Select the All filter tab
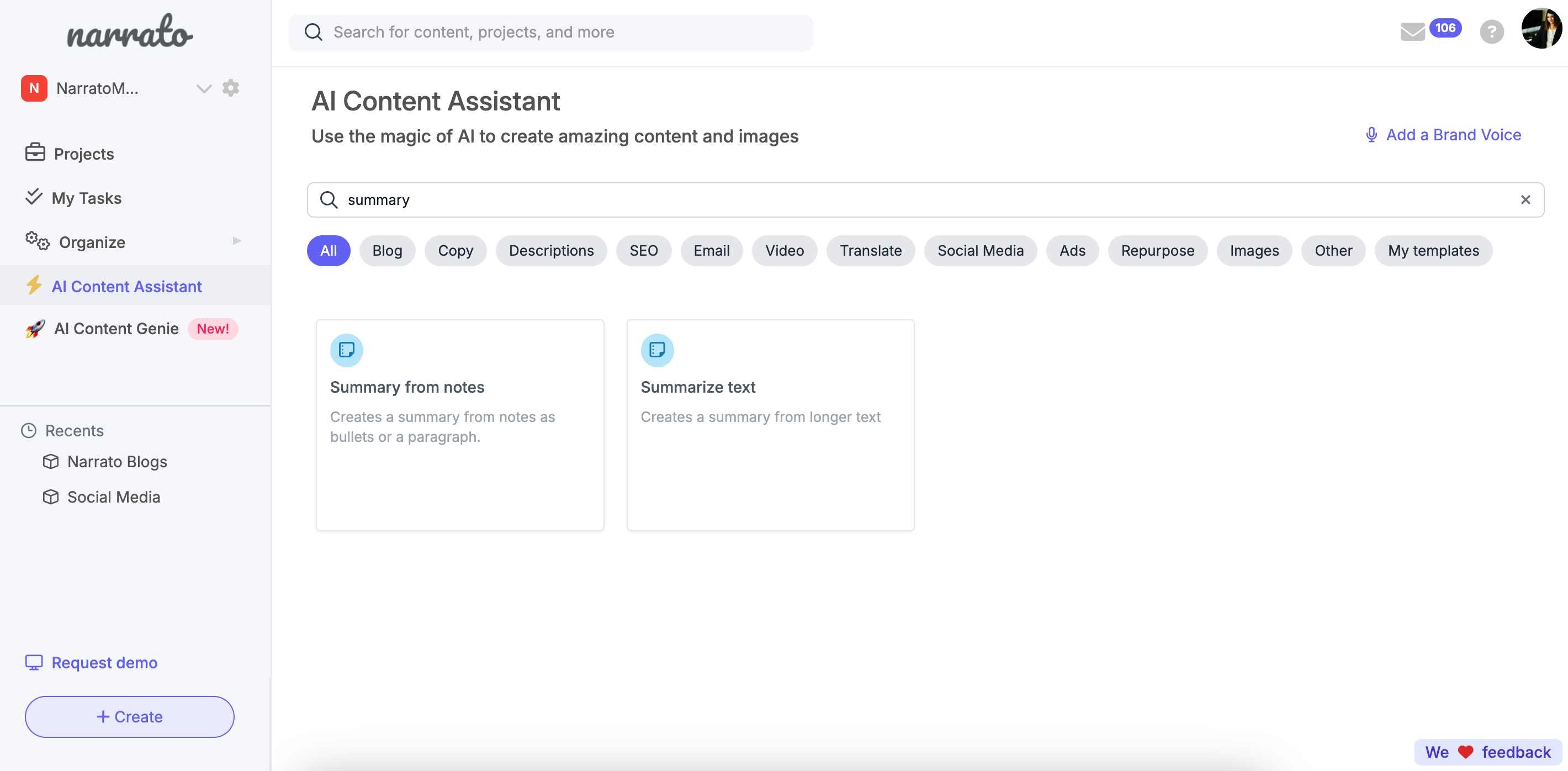The width and height of the screenshot is (1568, 771). pyautogui.click(x=329, y=251)
